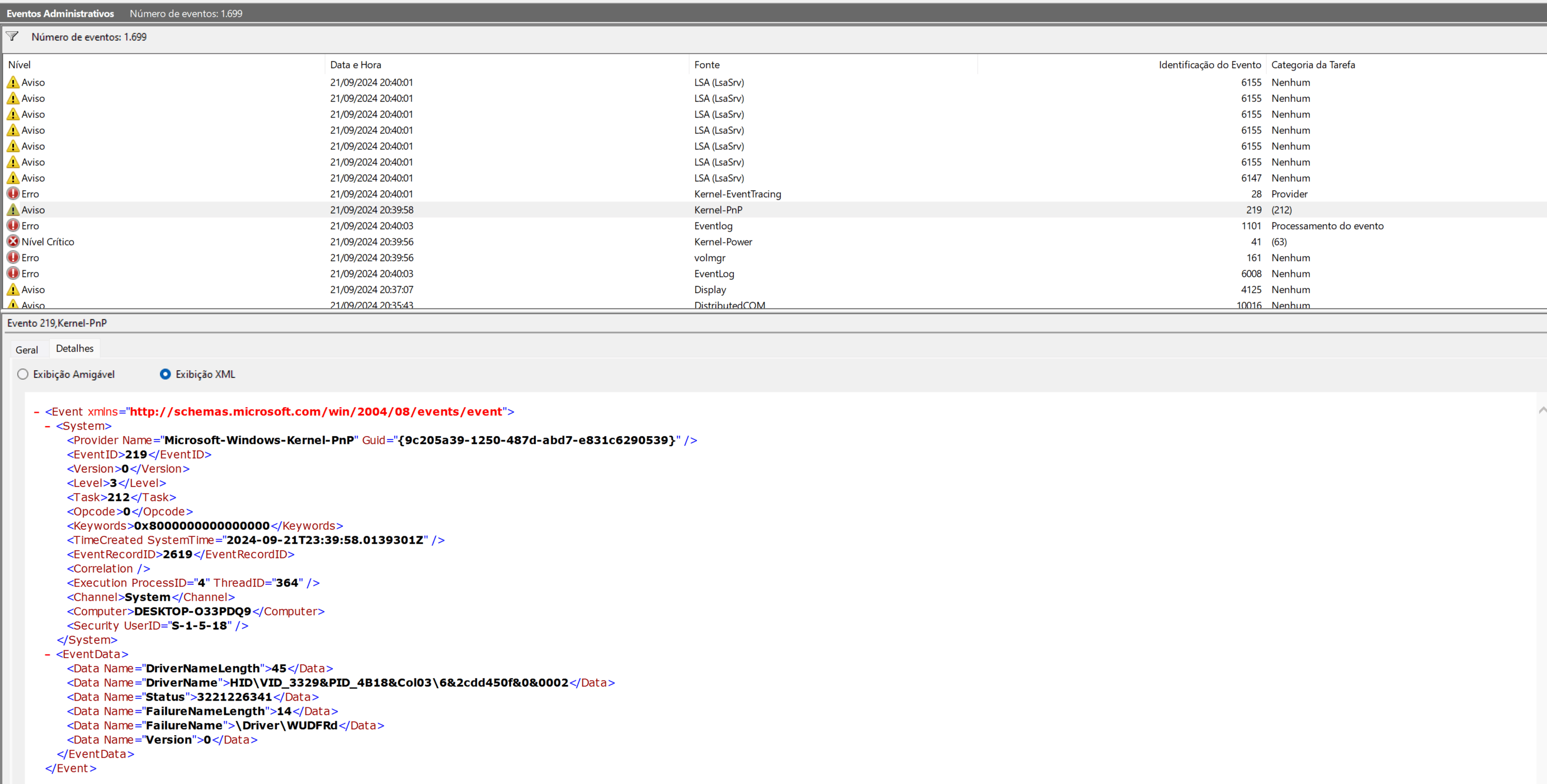Open the Detalhes tab

(x=74, y=348)
